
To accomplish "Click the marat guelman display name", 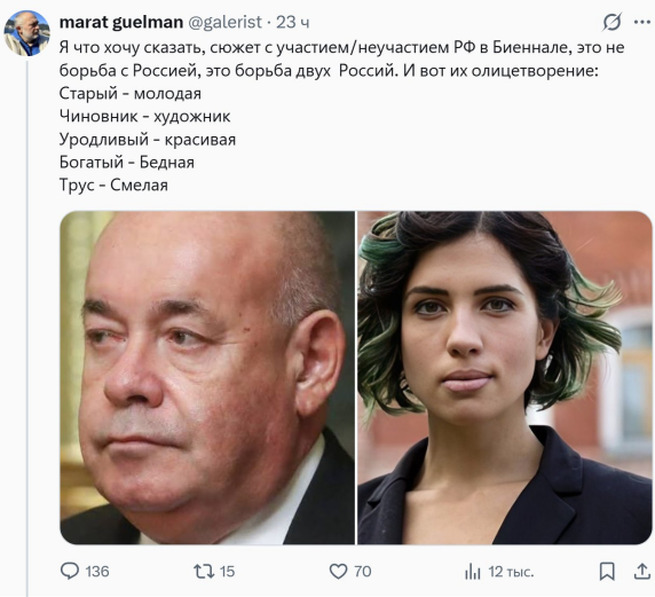I will (121, 22).
